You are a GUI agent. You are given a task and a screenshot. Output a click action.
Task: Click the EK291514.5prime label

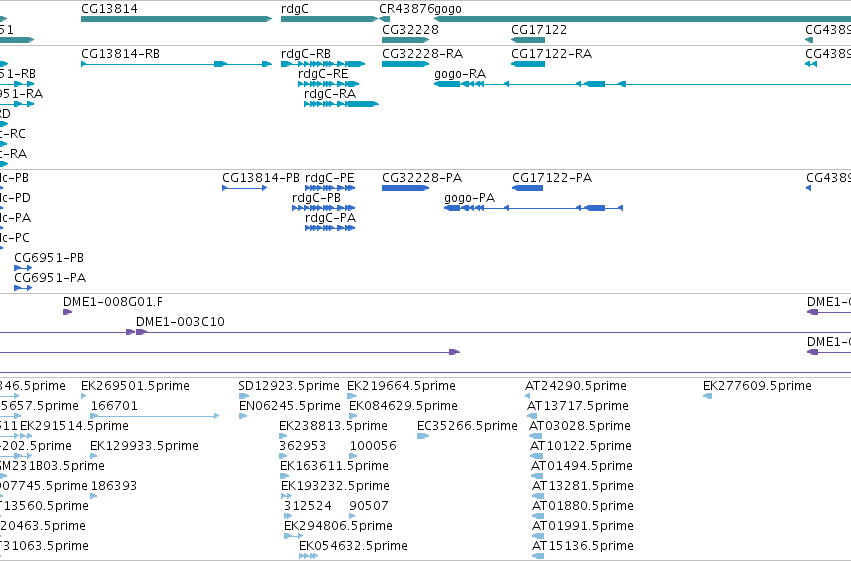(x=74, y=426)
